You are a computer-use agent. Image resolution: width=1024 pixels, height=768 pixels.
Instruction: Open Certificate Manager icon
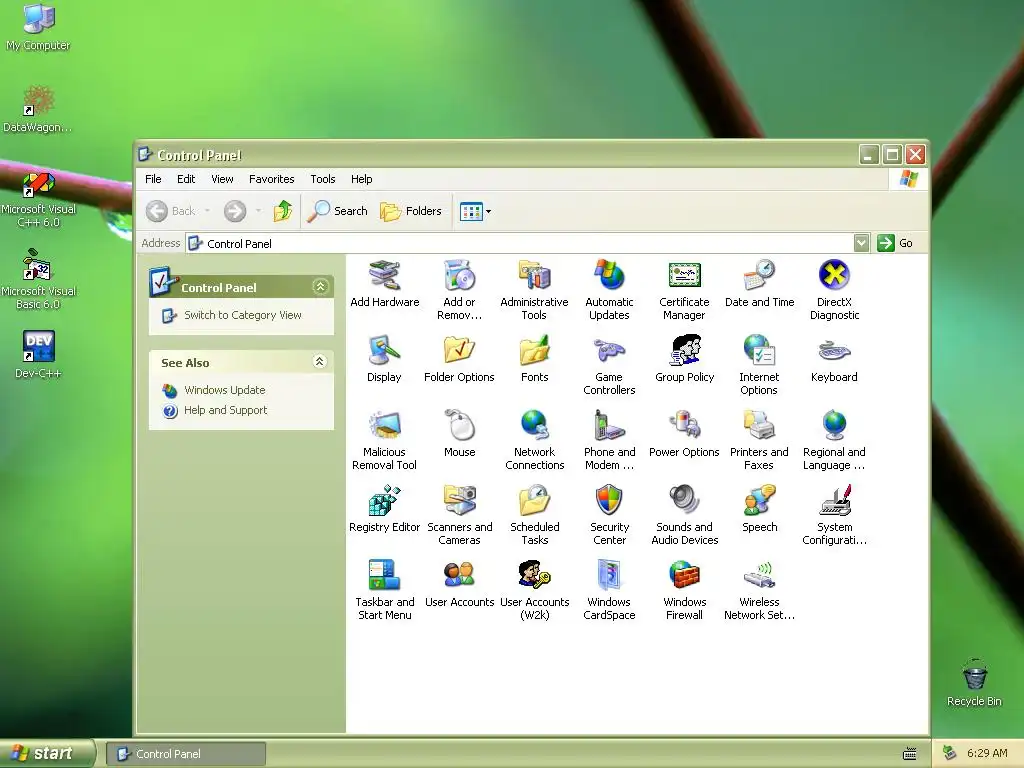click(x=684, y=276)
